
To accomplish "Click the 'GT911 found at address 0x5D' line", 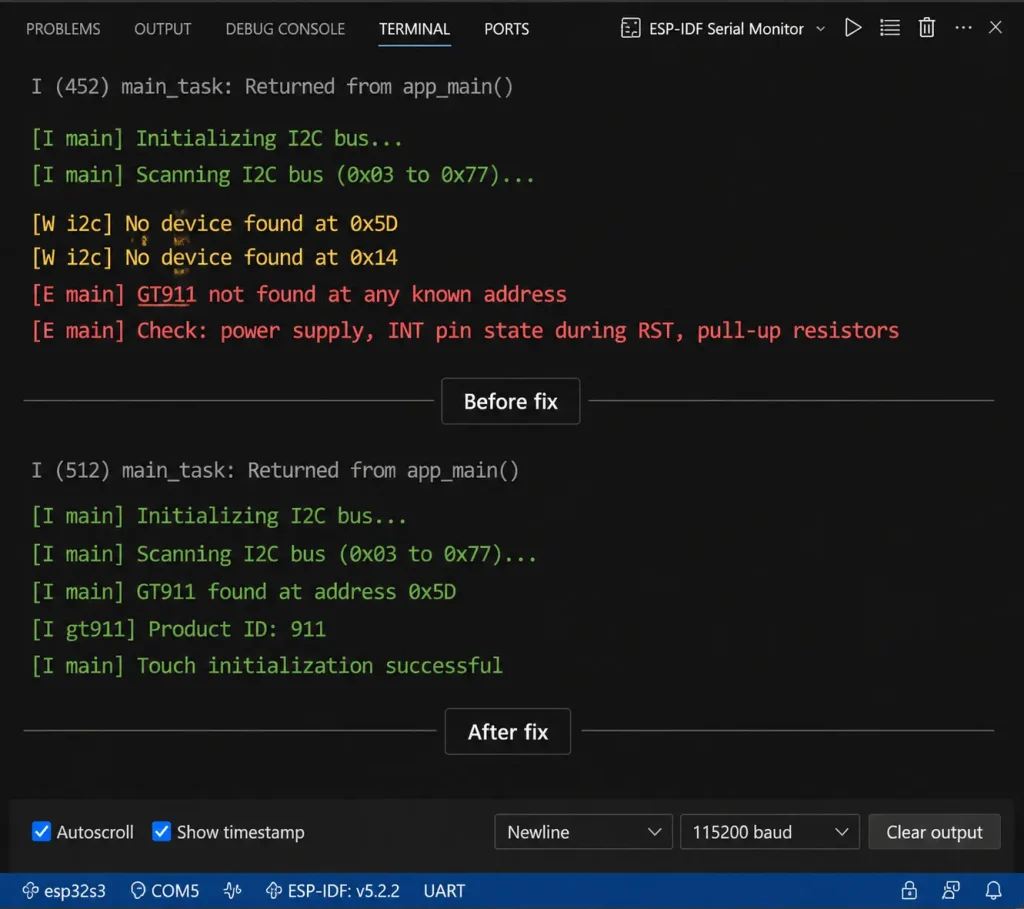I will 244,592.
